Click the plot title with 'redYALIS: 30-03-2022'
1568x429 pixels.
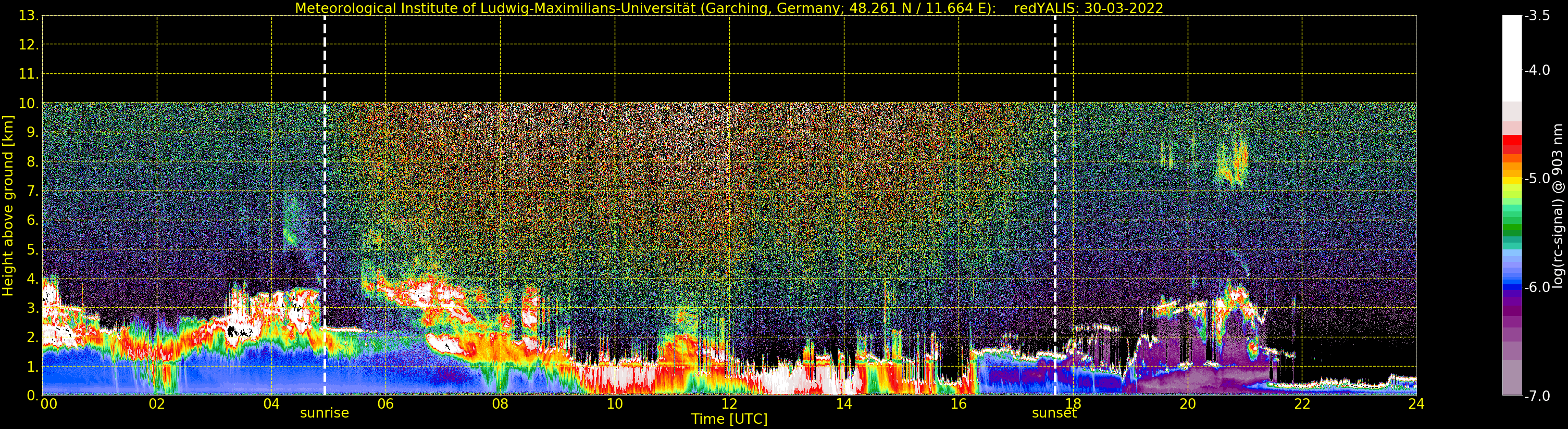coord(729,8)
